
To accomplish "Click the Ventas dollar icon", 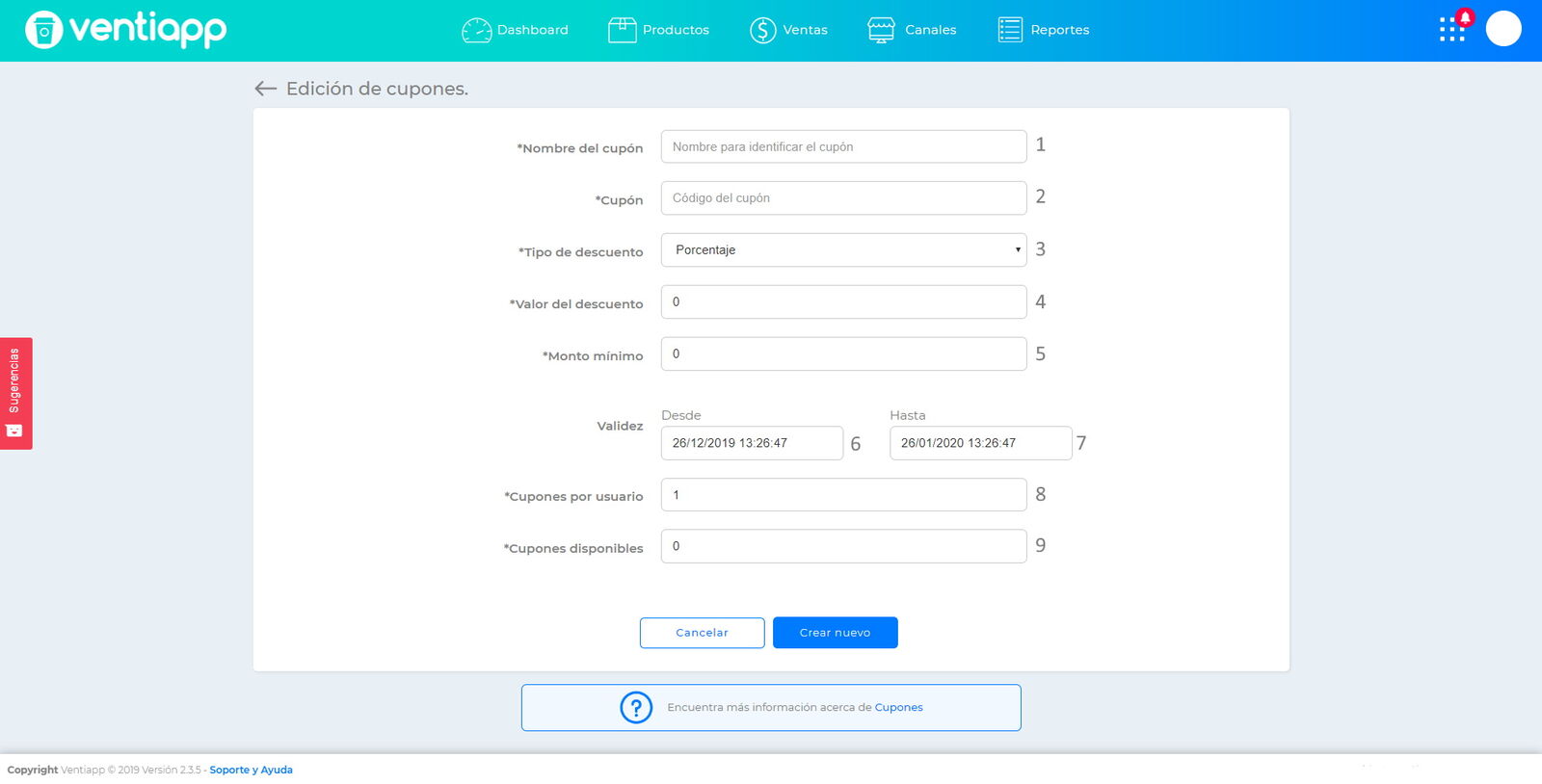I will (x=762, y=31).
